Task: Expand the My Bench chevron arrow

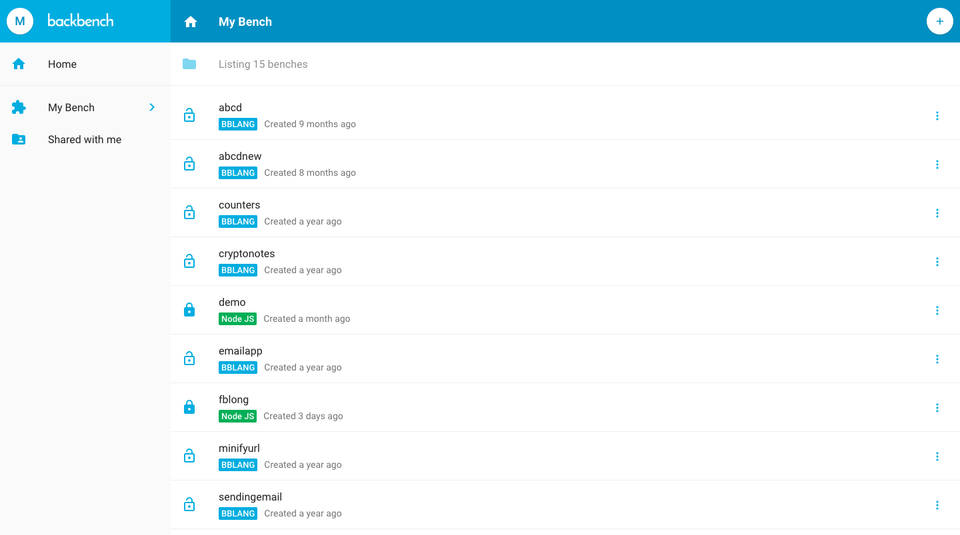Action: click(x=152, y=107)
